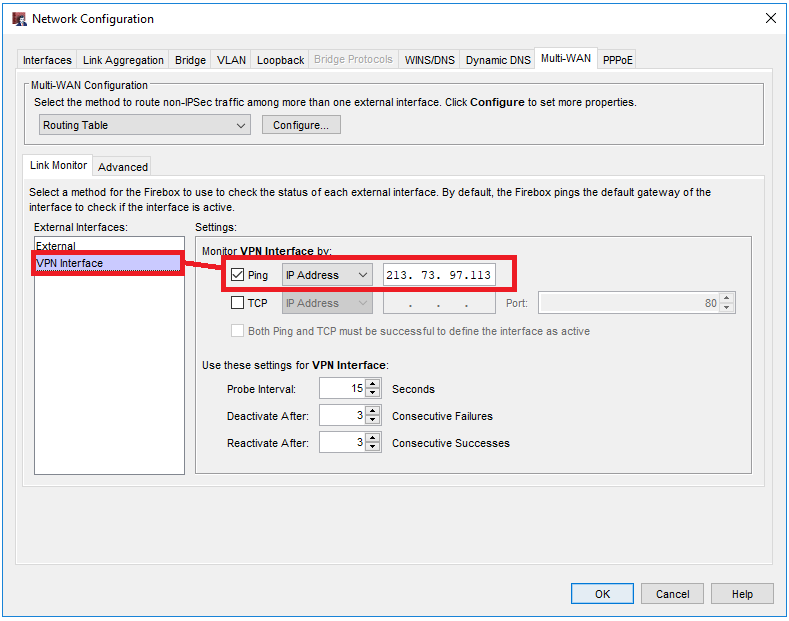Open the Ping IP Address dropdown
Image resolution: width=789 pixels, height=621 pixels.
(326, 275)
